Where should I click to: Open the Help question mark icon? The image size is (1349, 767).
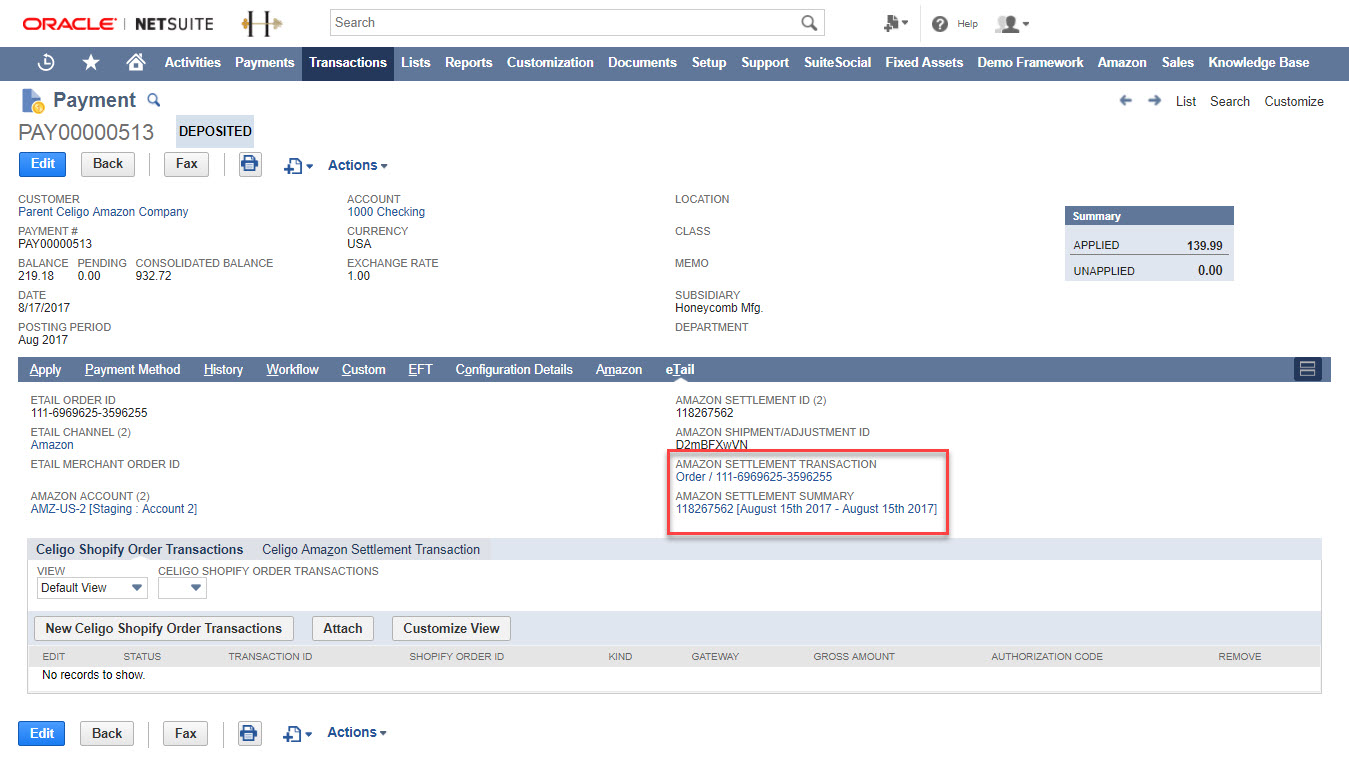(x=940, y=24)
